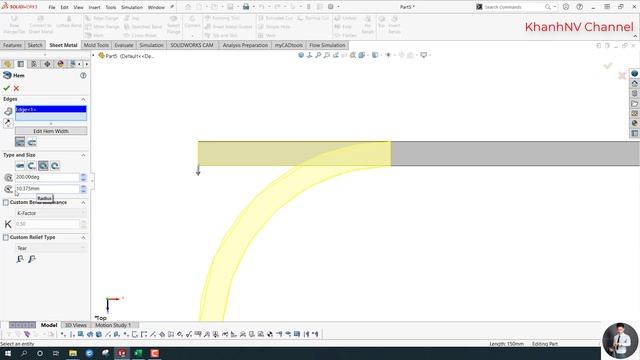Select the Closed hem type icon

pos(20,166)
